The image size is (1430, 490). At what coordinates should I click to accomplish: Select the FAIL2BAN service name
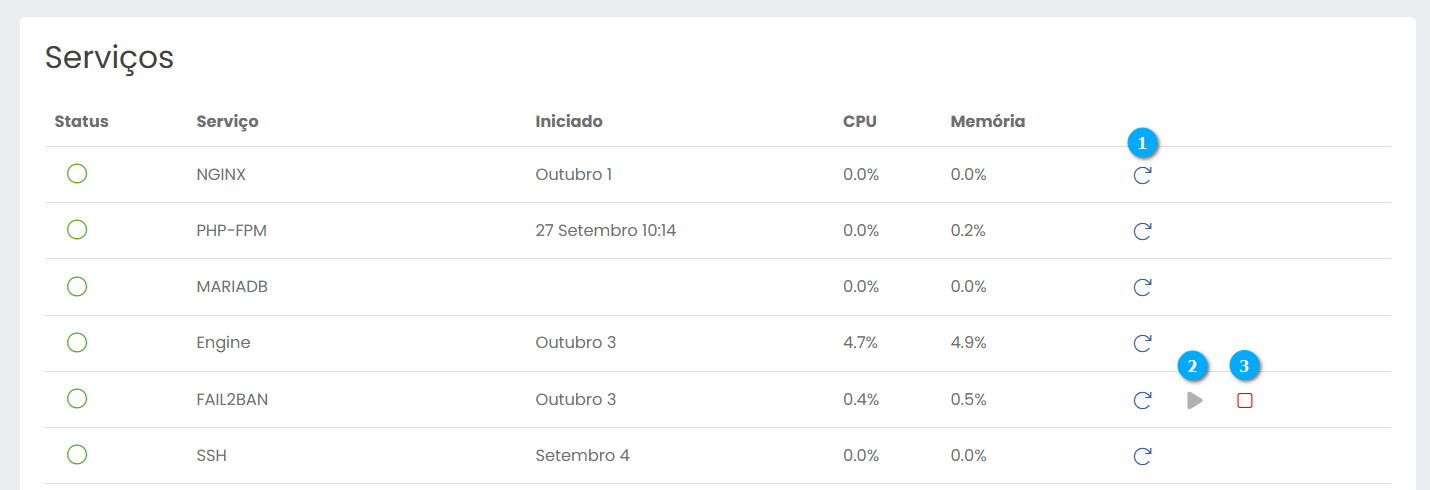coord(232,399)
